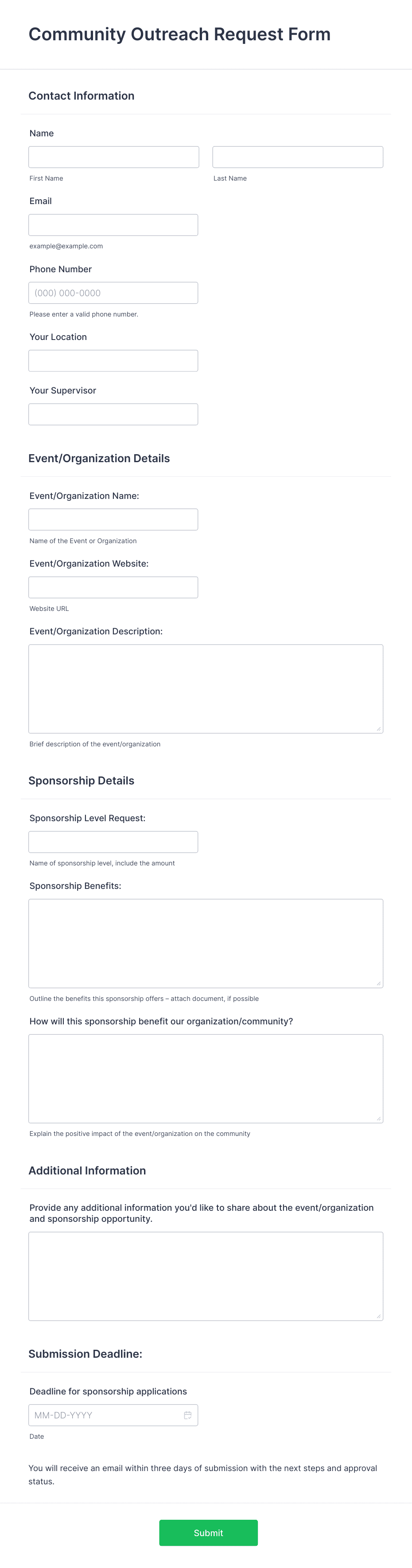Click the Description text area resize handle
Viewport: 412px width, 1568px height.
(379, 729)
